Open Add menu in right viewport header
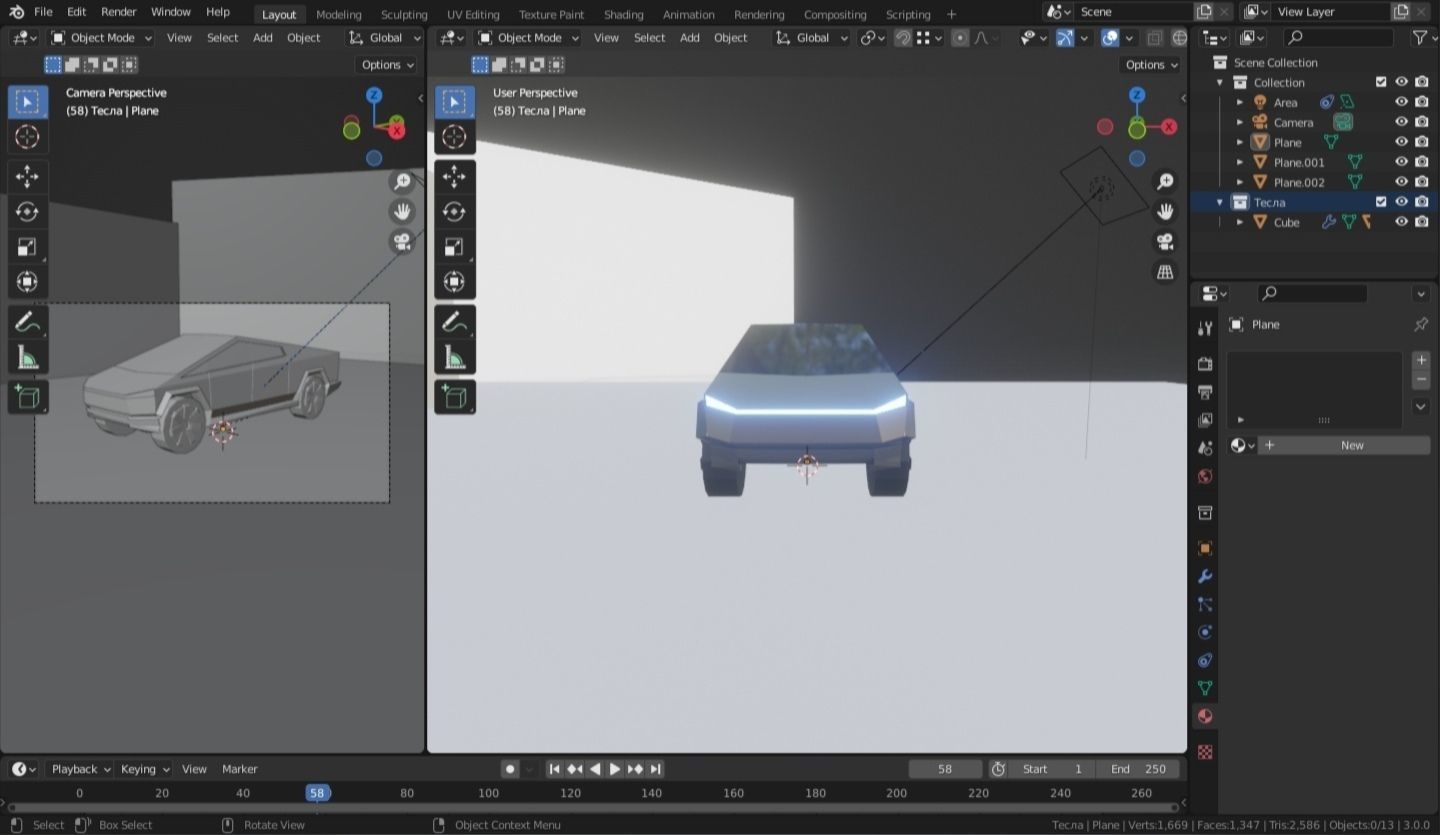This screenshot has height=835, width=1440. (689, 38)
